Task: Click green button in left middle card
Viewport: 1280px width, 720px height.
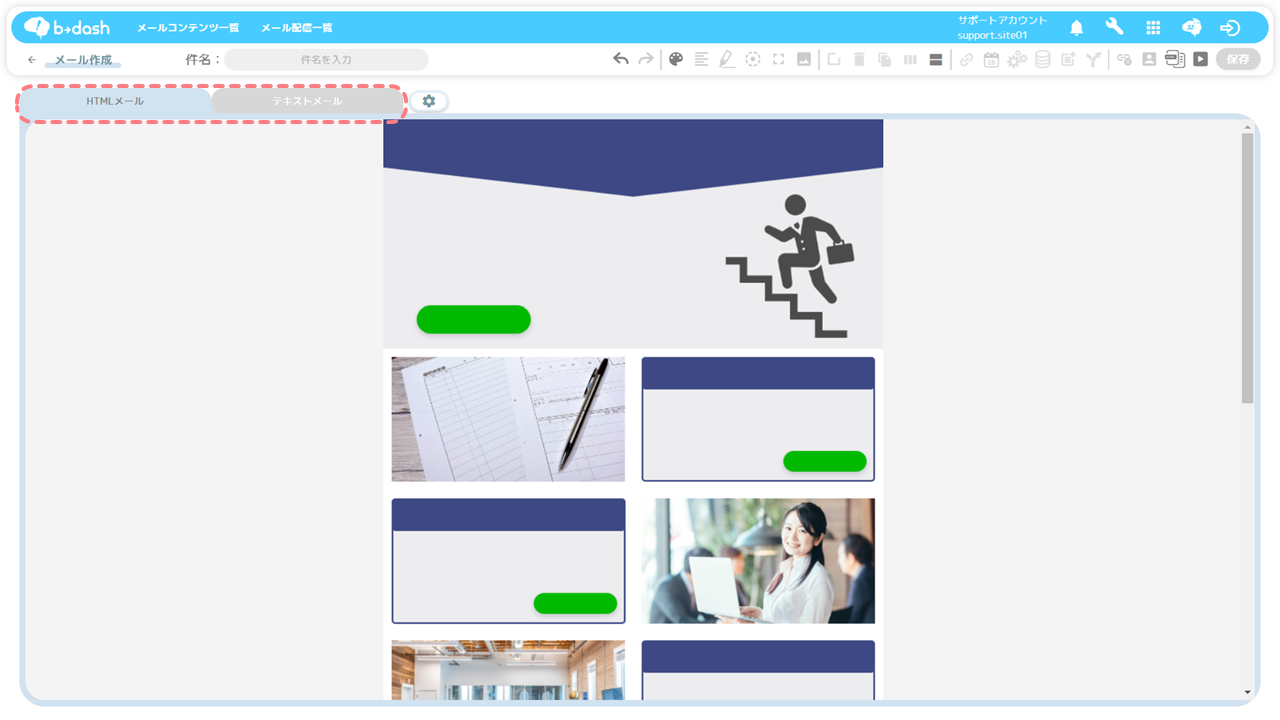Action: [575, 603]
